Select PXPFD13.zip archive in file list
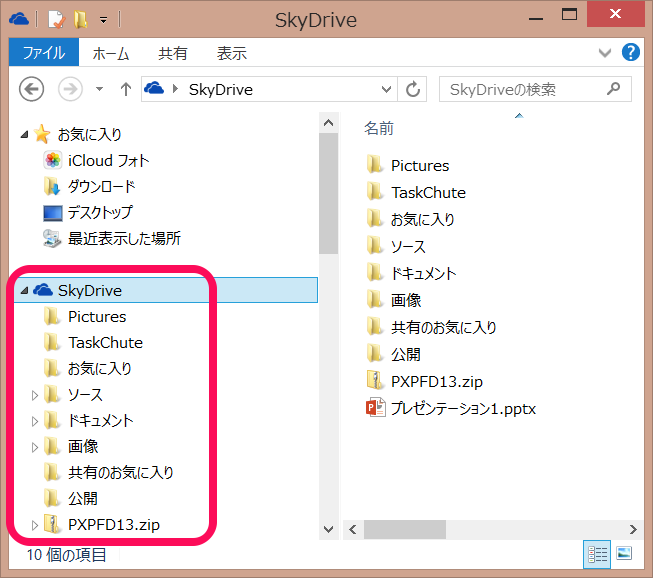The image size is (653, 578). [x=437, y=381]
